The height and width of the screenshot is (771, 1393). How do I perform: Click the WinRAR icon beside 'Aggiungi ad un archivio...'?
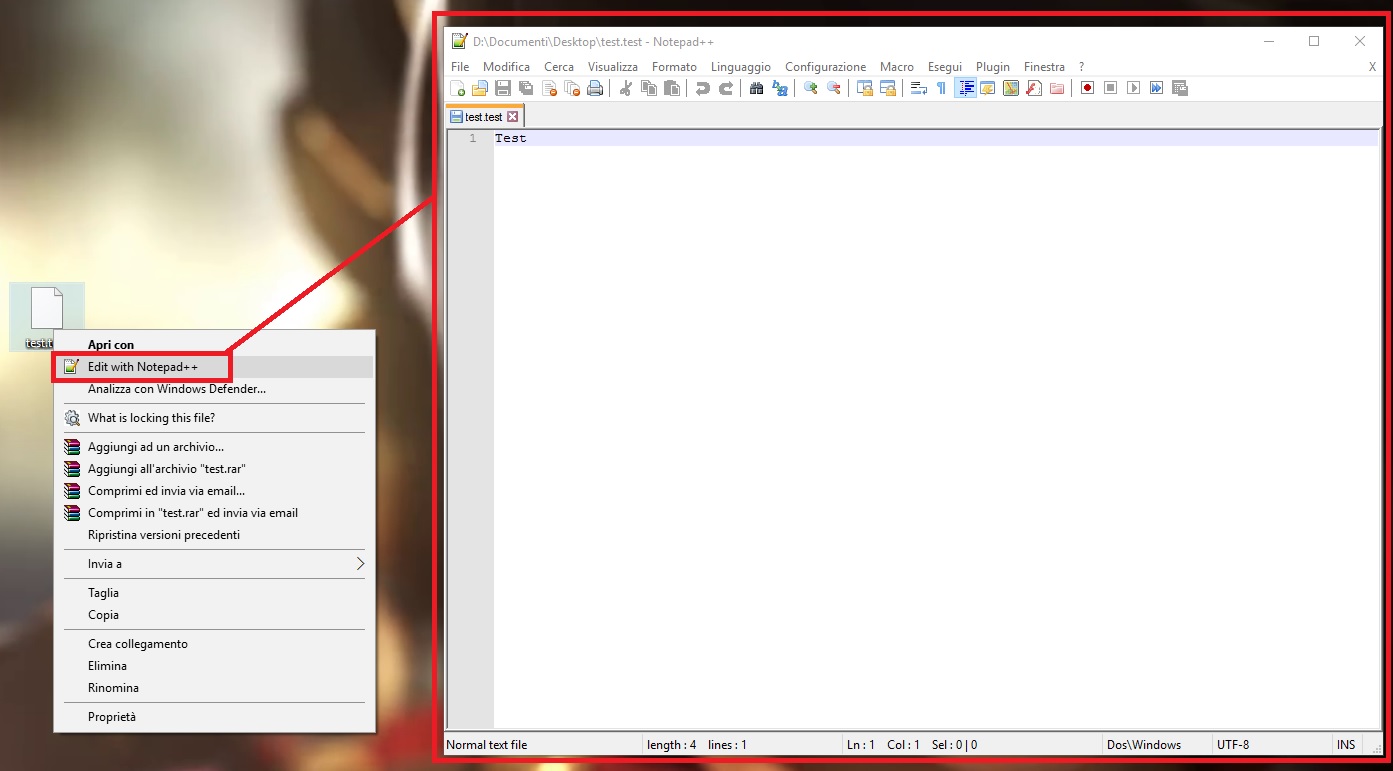(72, 447)
